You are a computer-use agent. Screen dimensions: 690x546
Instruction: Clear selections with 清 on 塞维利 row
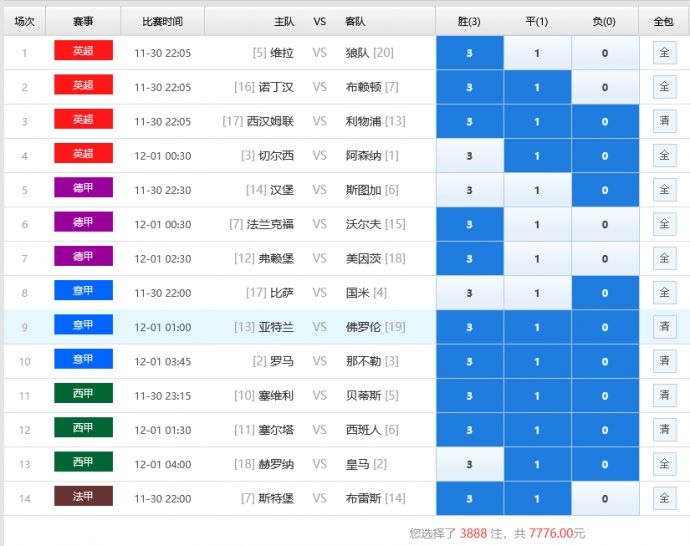tap(664, 395)
